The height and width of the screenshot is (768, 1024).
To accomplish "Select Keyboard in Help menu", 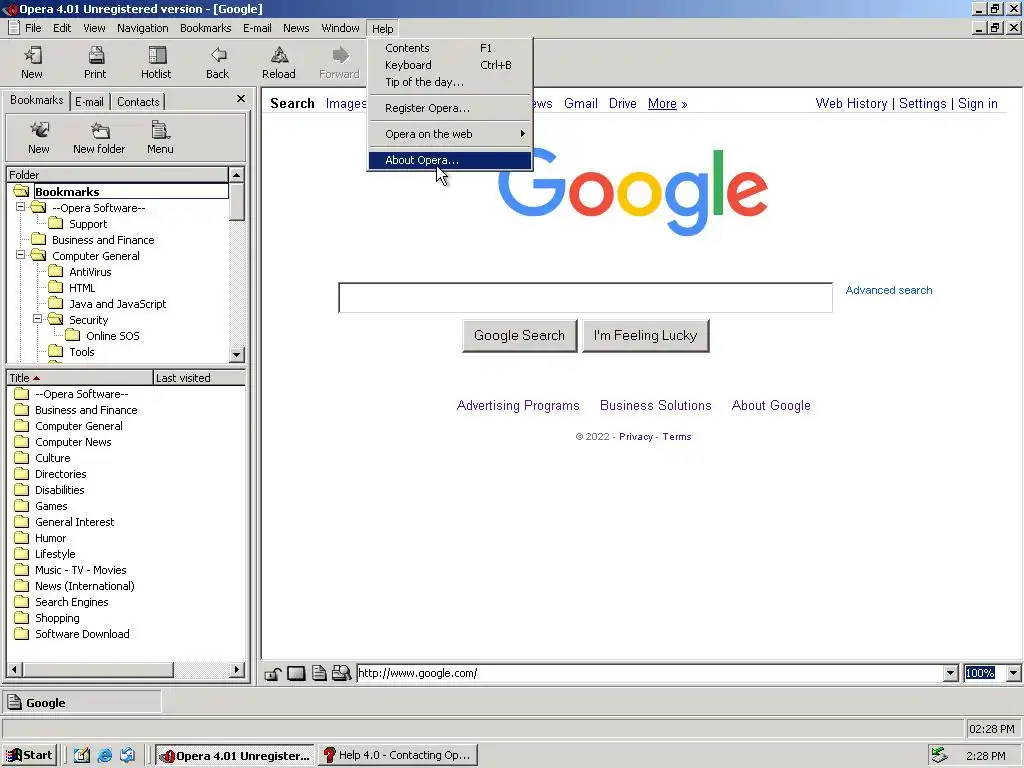I will pyautogui.click(x=450, y=65).
